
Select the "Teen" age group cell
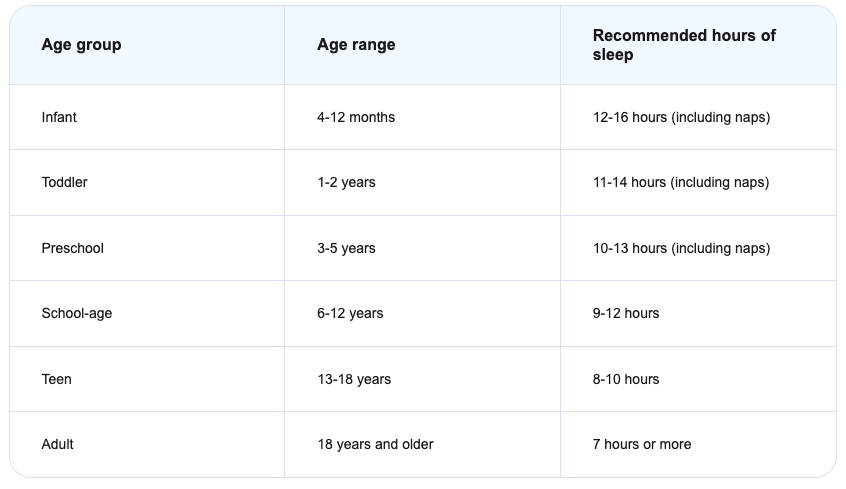(56, 379)
